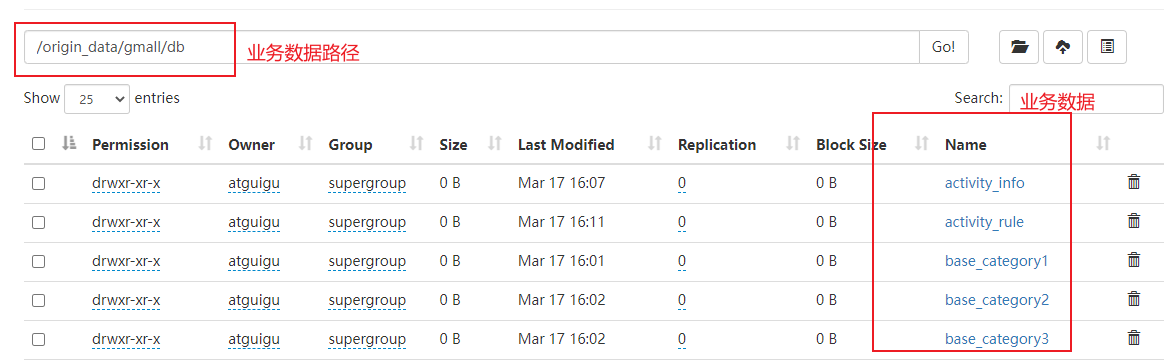Delete the activity_info directory with trash icon
The width and height of the screenshot is (1166, 360).
1134,182
